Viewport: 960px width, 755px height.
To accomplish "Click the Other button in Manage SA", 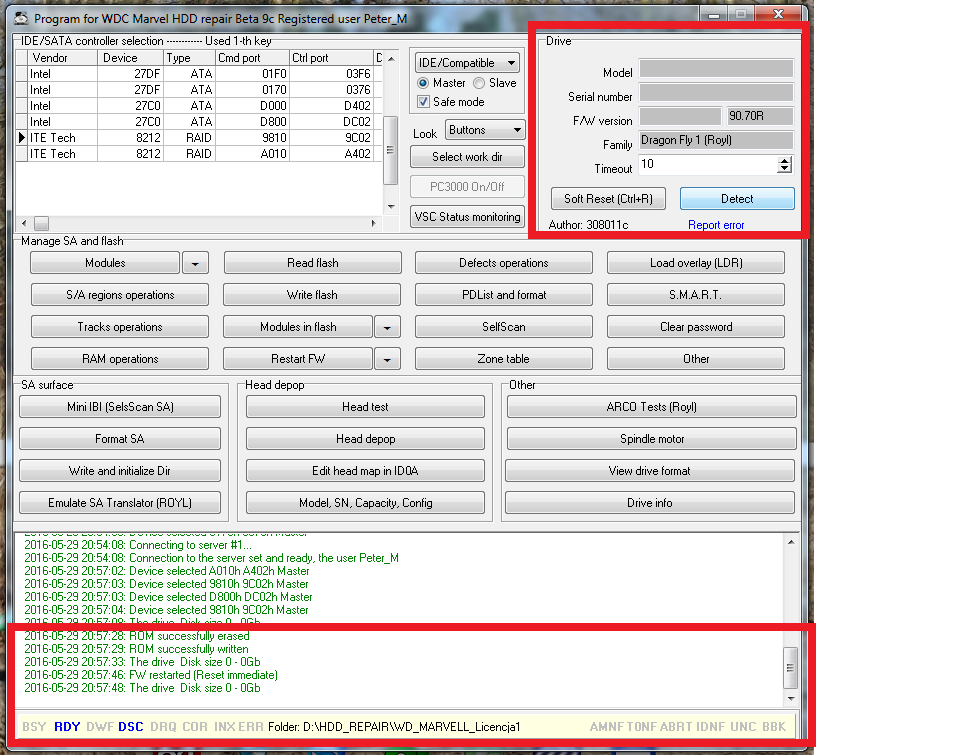I will click(696, 359).
